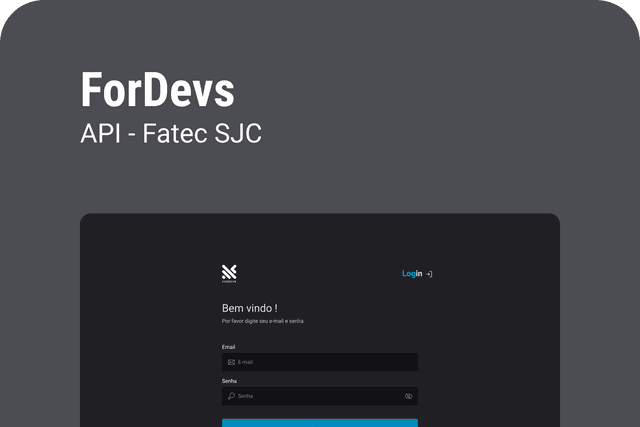The image size is (640, 427).
Task: Click the envelope icon in the Email field
Action: click(231, 362)
